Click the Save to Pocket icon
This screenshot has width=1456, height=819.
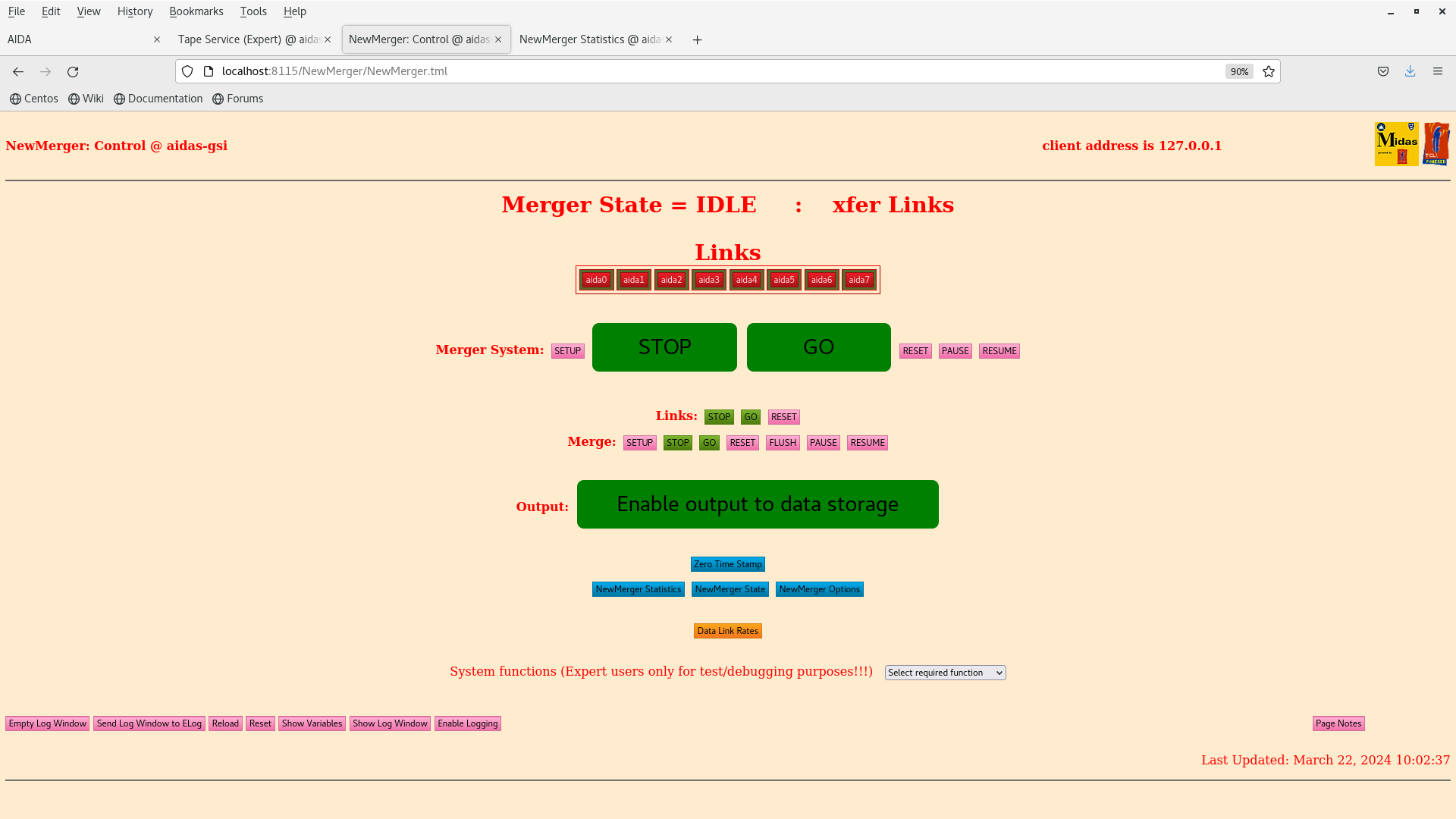1383,71
